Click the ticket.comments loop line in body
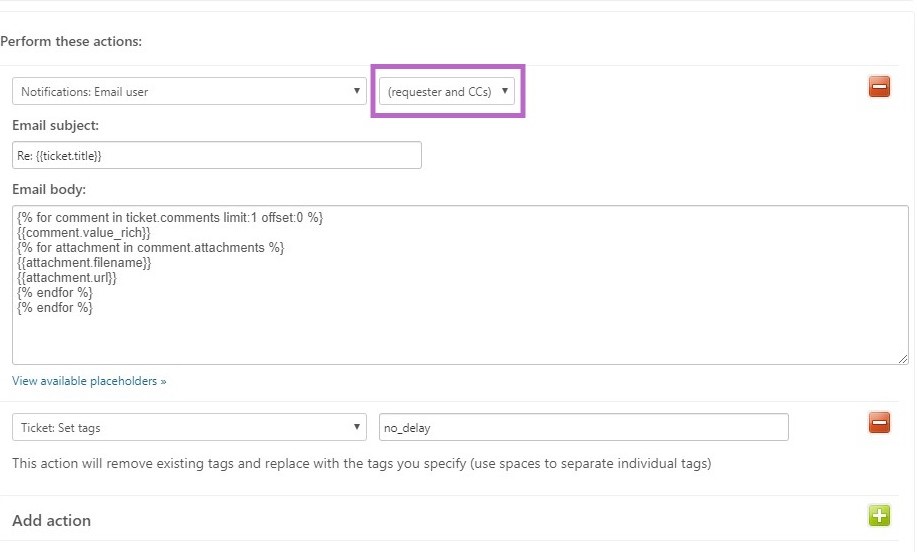The image size is (917, 552). pyautogui.click(x=170, y=217)
